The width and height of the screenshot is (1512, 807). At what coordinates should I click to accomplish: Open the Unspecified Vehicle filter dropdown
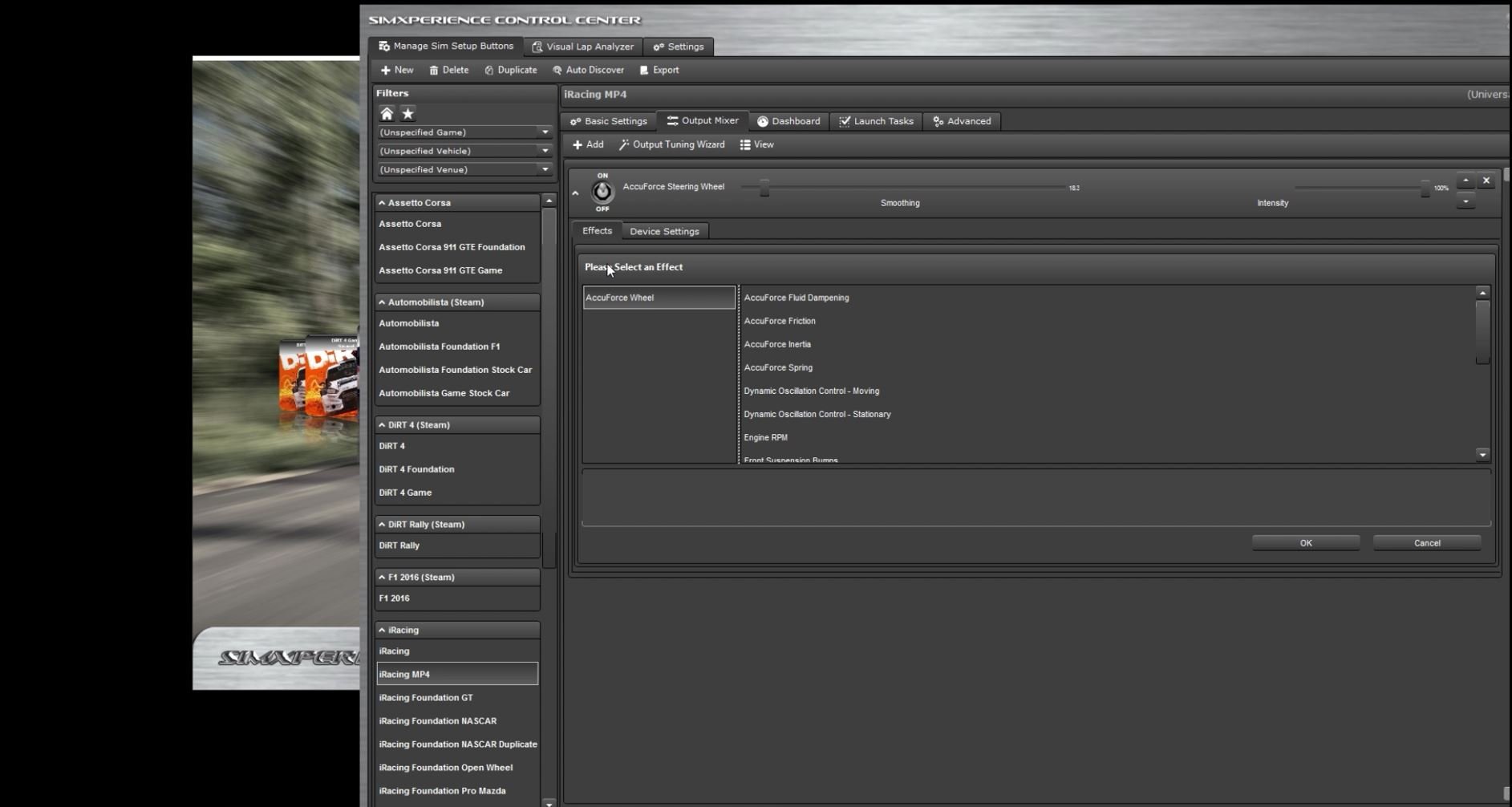coord(545,150)
